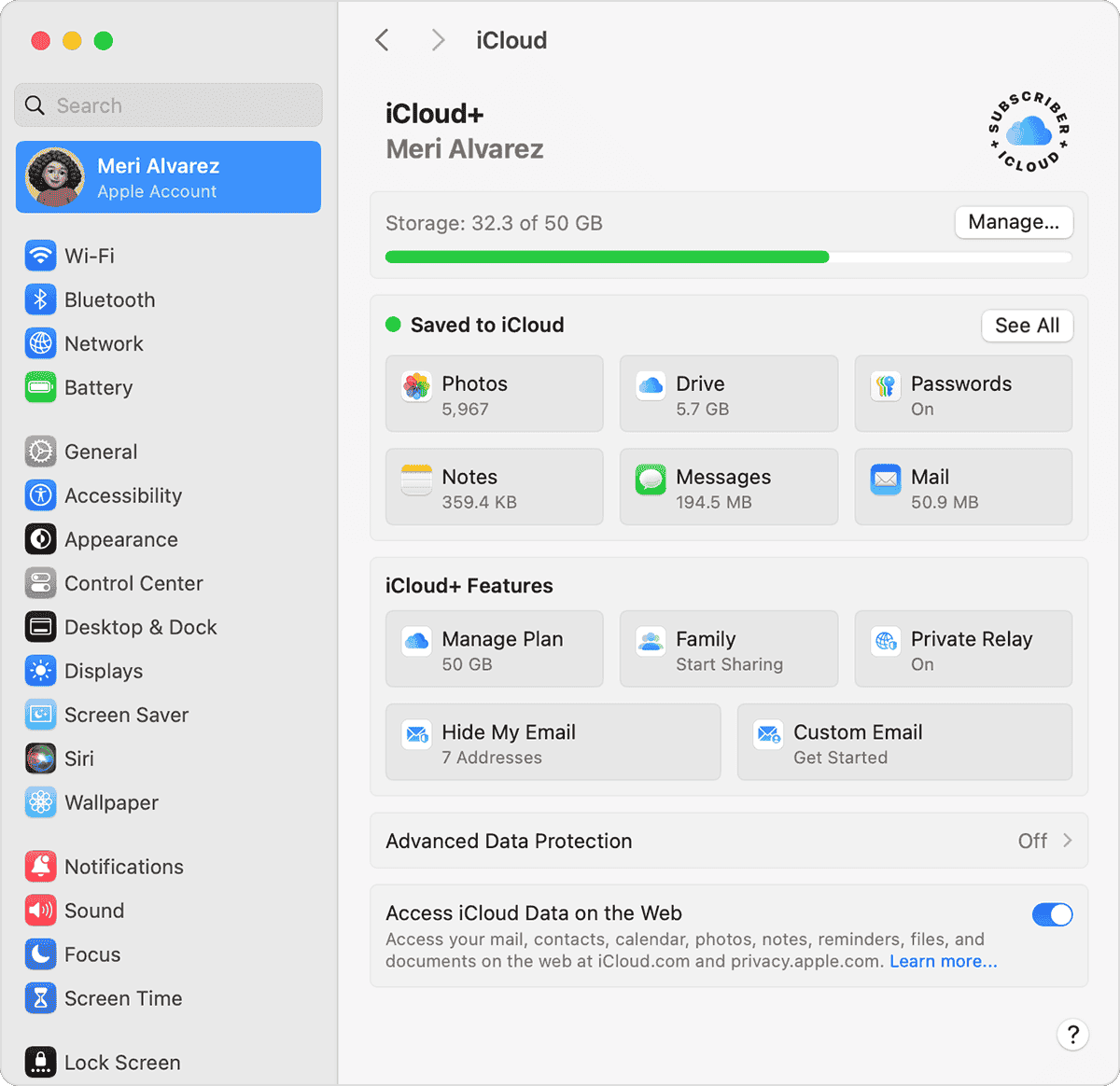Click the storage usage progress bar
The height and width of the screenshot is (1086, 1120).
(x=728, y=257)
